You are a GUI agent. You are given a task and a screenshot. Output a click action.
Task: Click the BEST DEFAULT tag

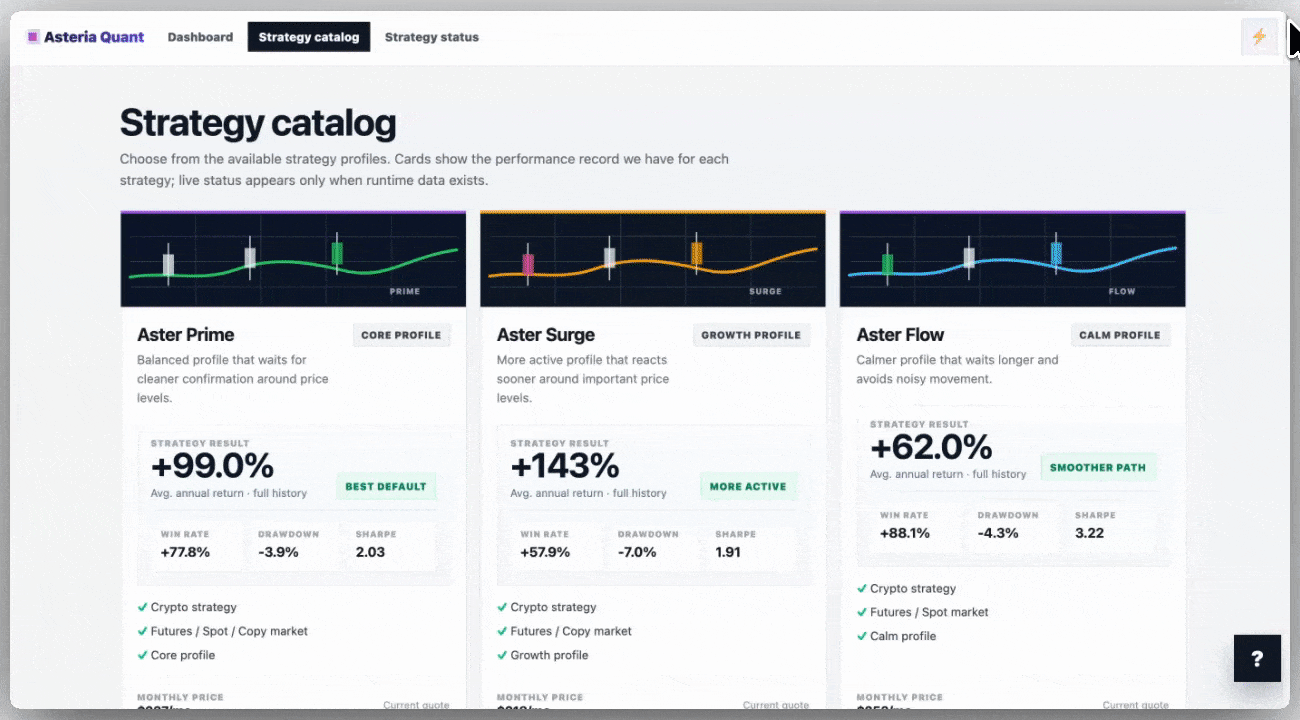[x=386, y=487]
